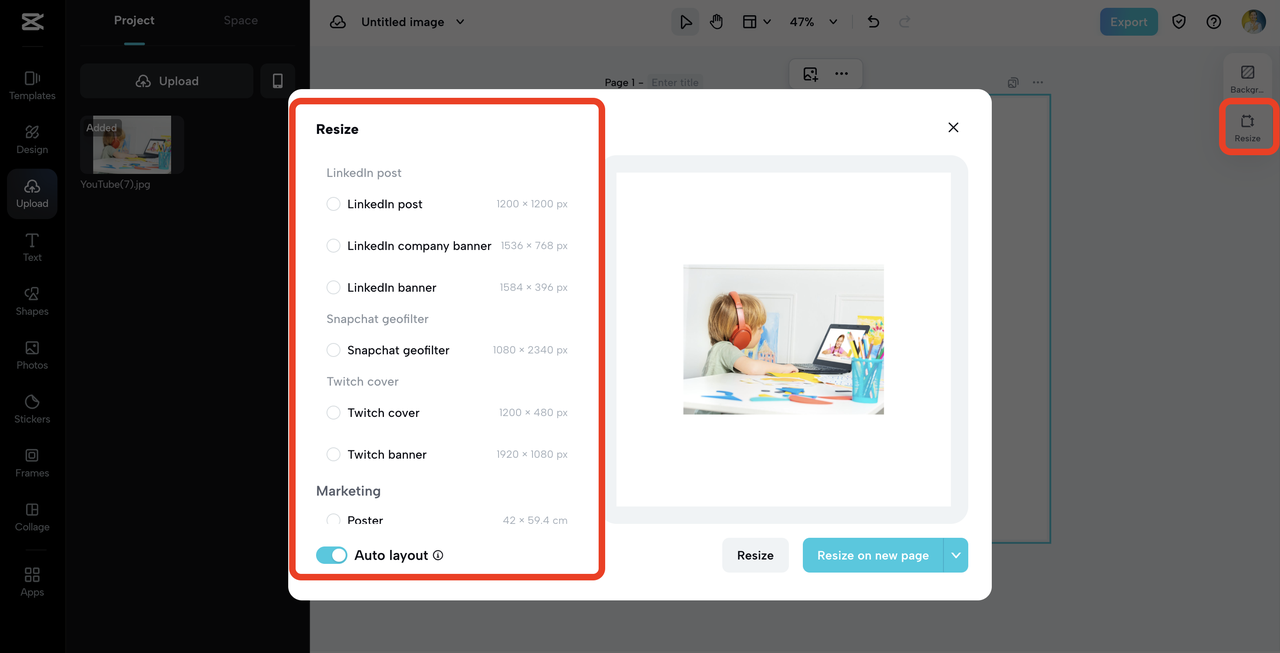
Task: Click the add image icon above canvas
Action: click(810, 74)
